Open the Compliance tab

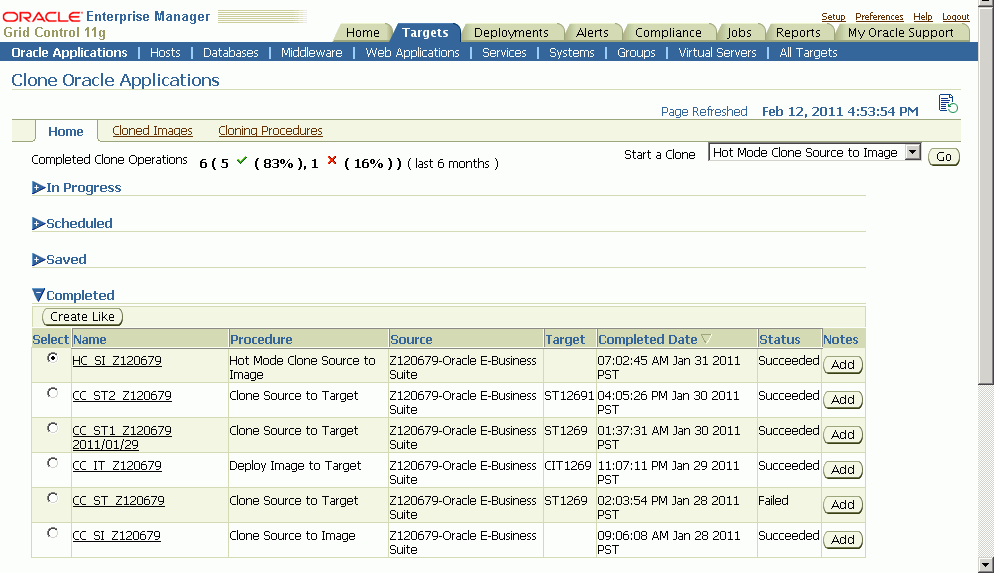pos(668,32)
